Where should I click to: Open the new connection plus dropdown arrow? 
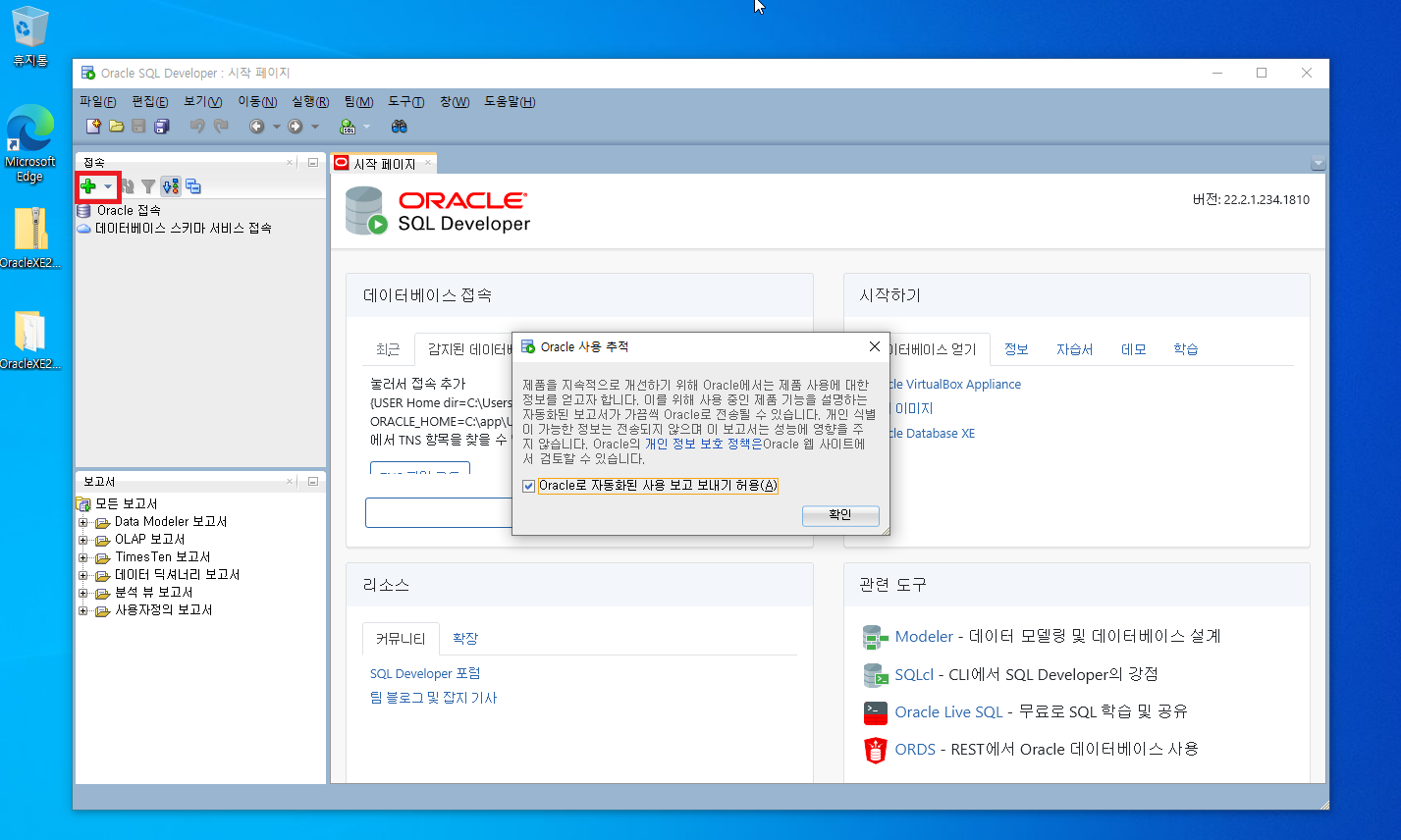click(108, 186)
